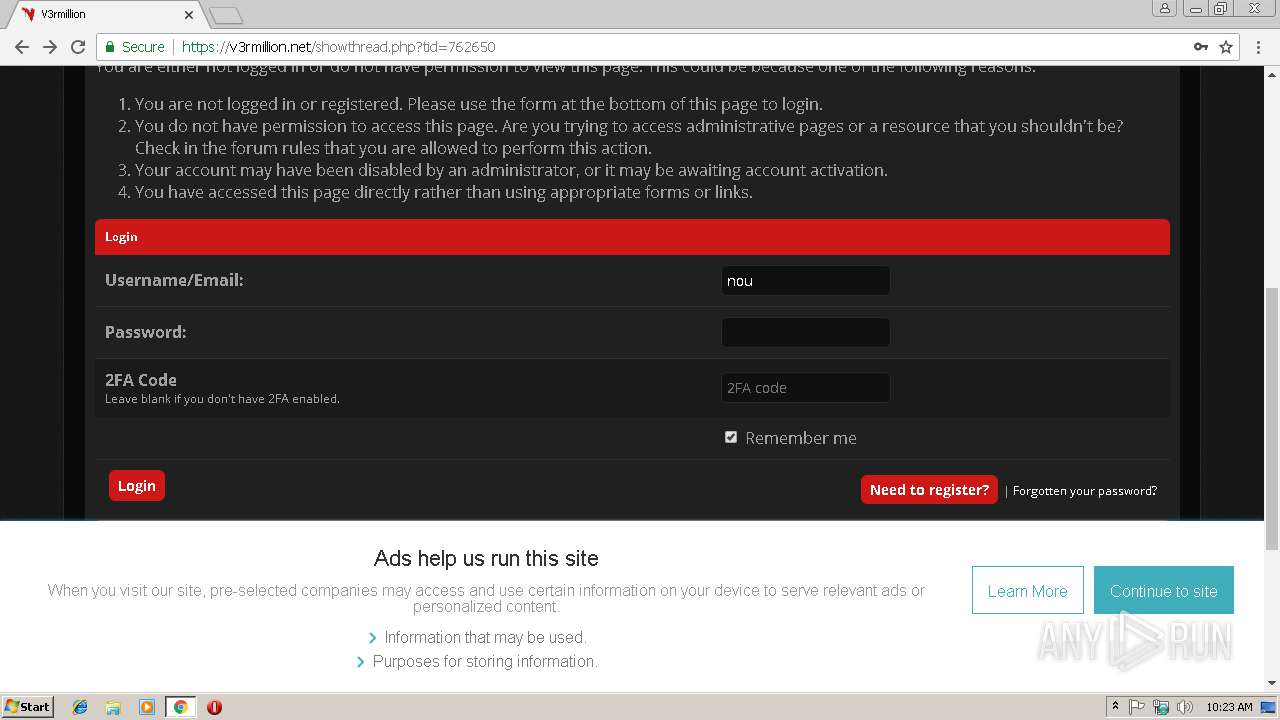
Task: Open the red Opera icon in taskbar
Action: [x=214, y=707]
